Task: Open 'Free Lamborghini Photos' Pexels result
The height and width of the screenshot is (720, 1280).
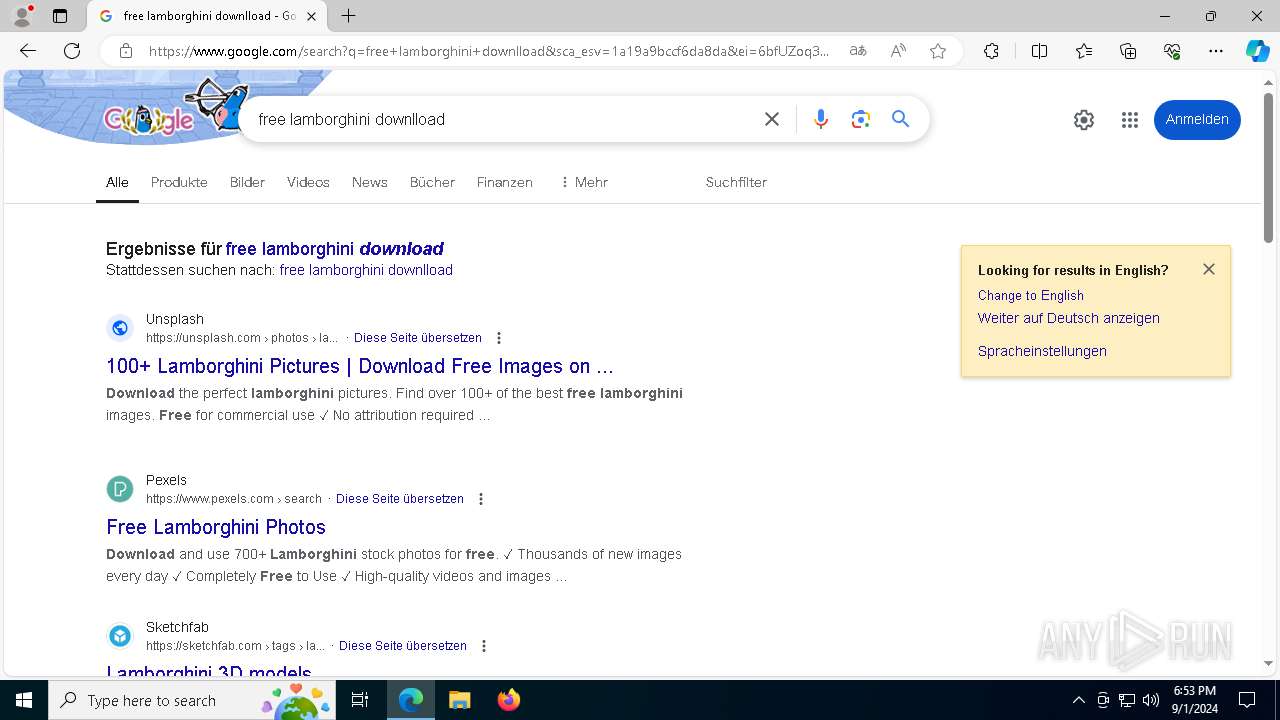Action: (x=216, y=527)
